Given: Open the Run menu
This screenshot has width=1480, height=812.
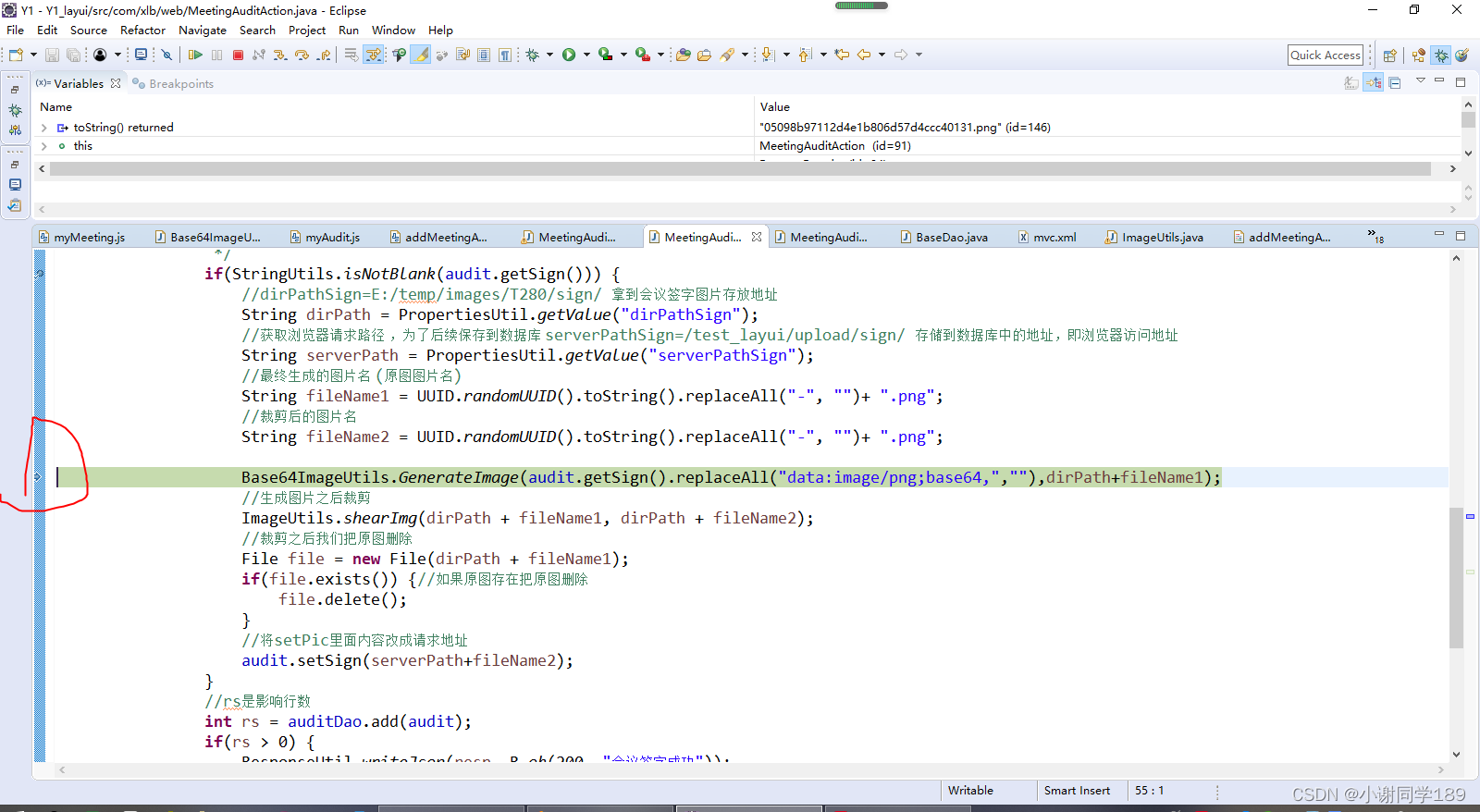Looking at the screenshot, I should [349, 31].
